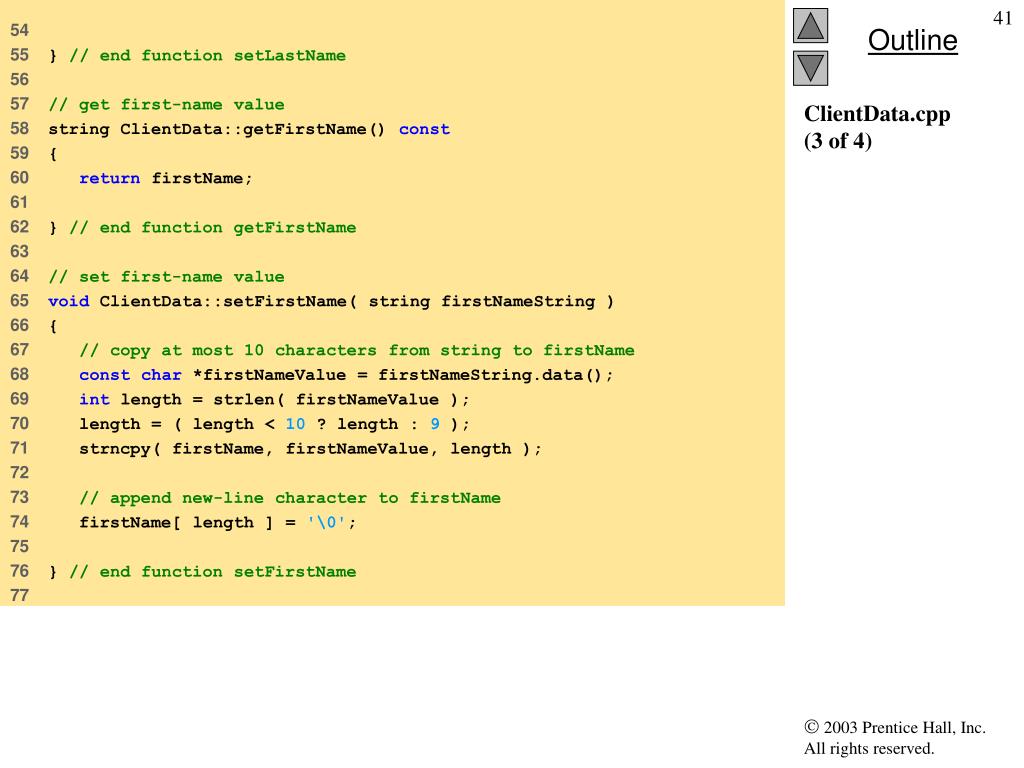
Task: Click the '© 2003 Prentice Hall, Inc.' copyright
Action: click(x=895, y=727)
